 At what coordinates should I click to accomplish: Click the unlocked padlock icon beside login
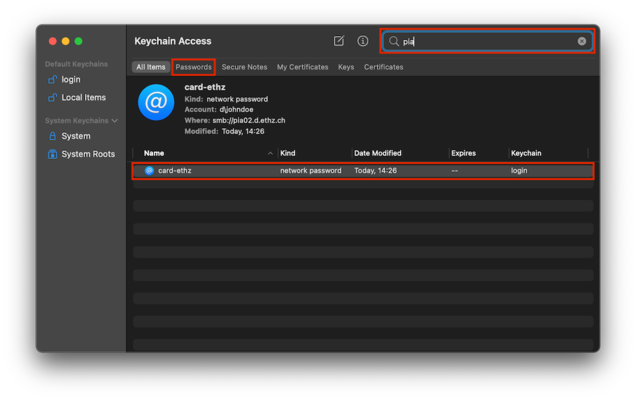point(52,79)
